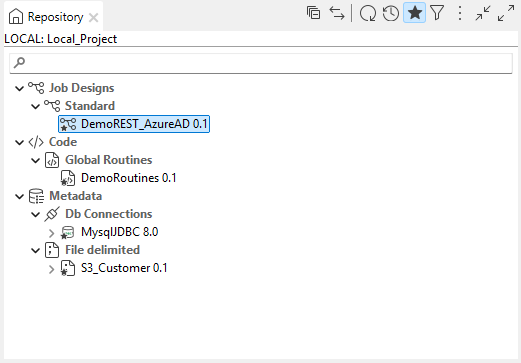Refresh the repository view
The width and height of the screenshot is (521, 363).
click(368, 13)
